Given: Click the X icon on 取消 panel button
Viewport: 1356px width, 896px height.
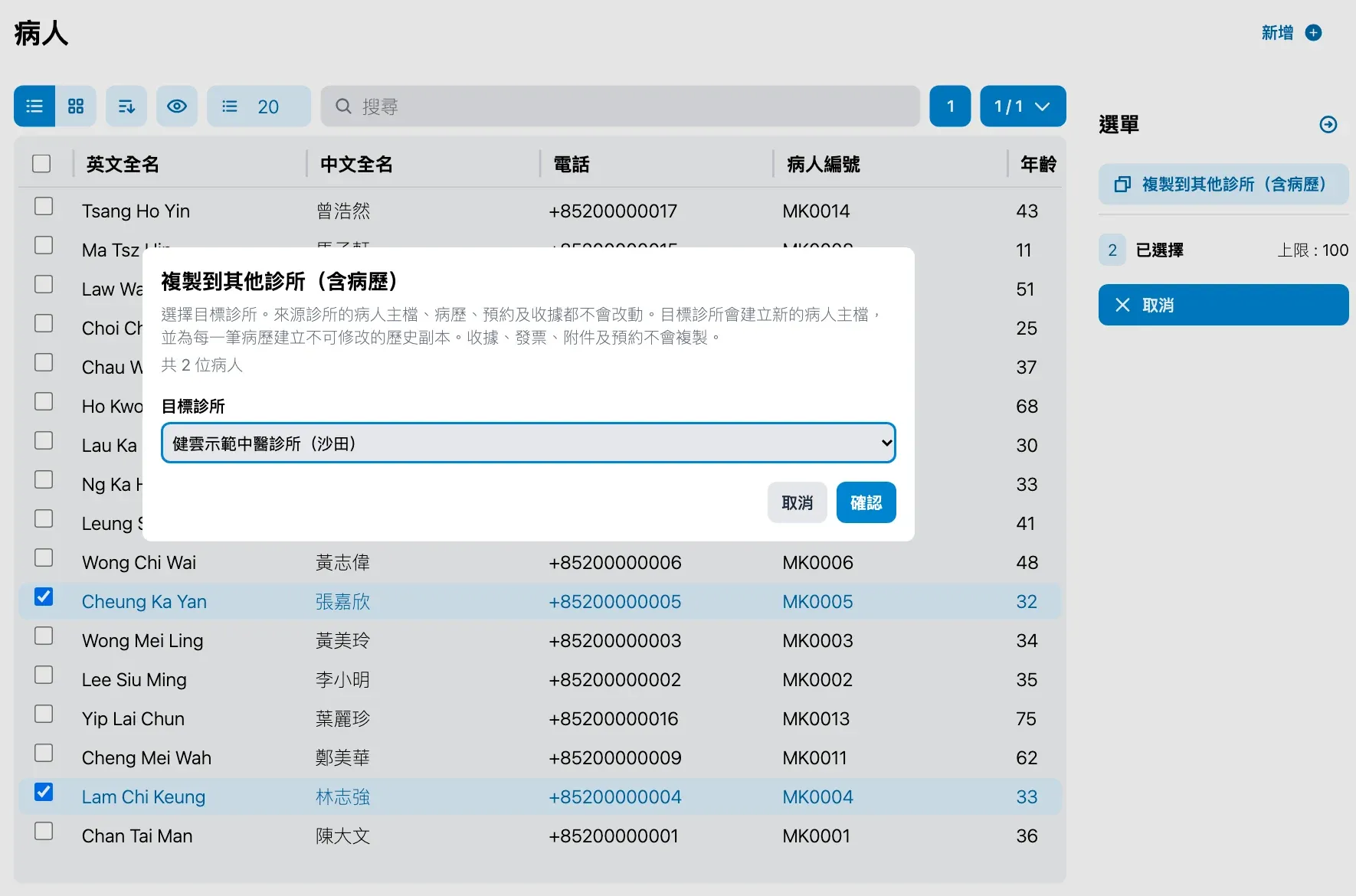Looking at the screenshot, I should coord(1122,305).
